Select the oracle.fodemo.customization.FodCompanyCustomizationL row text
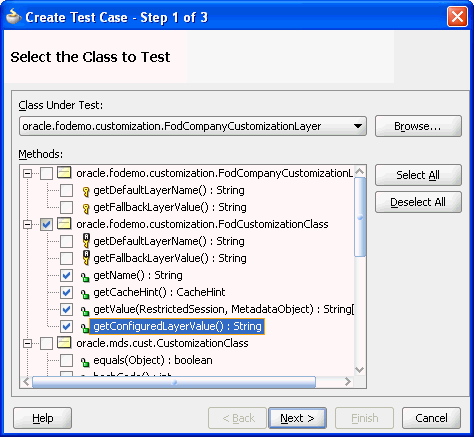 point(215,173)
